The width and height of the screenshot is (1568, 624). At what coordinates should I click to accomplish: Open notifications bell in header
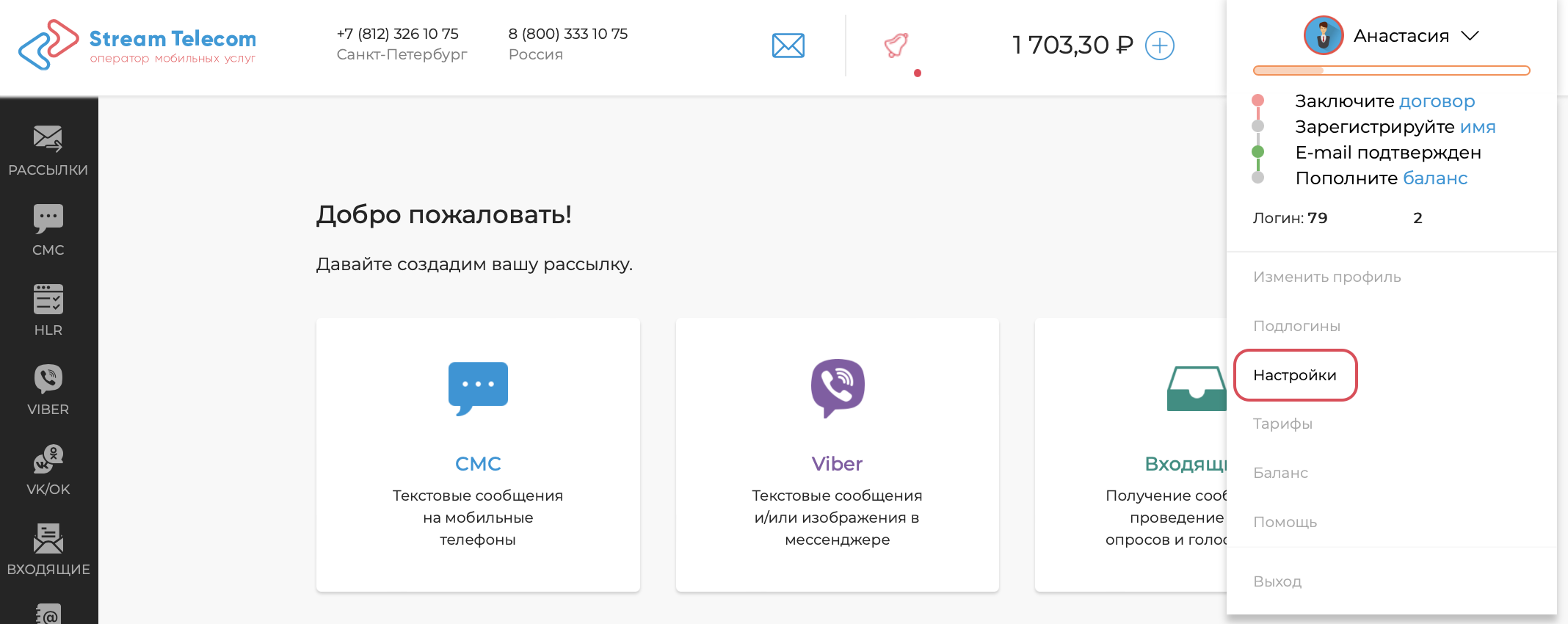point(896,46)
